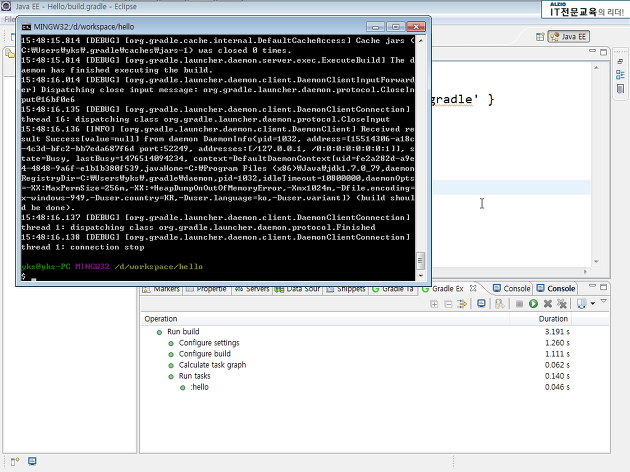The width and height of the screenshot is (630, 472).
Task: Switch to the Markers tab
Action: (x=162, y=289)
